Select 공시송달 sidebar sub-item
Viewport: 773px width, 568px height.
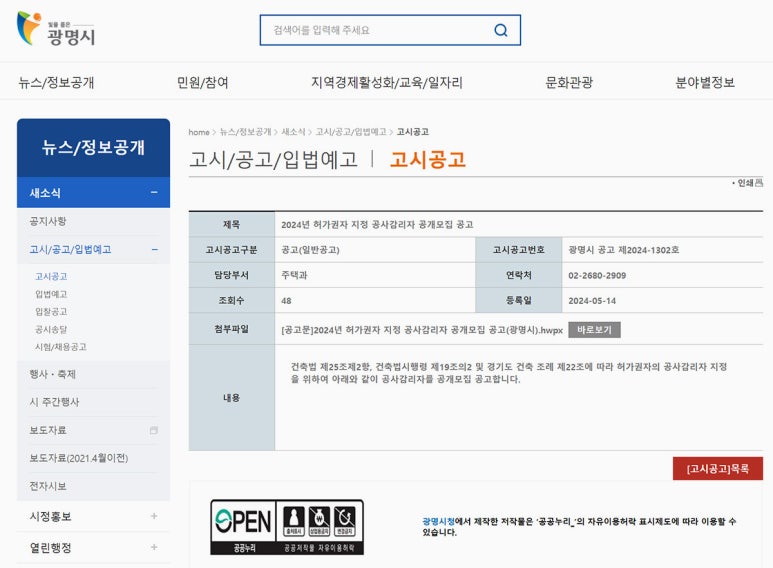point(51,329)
